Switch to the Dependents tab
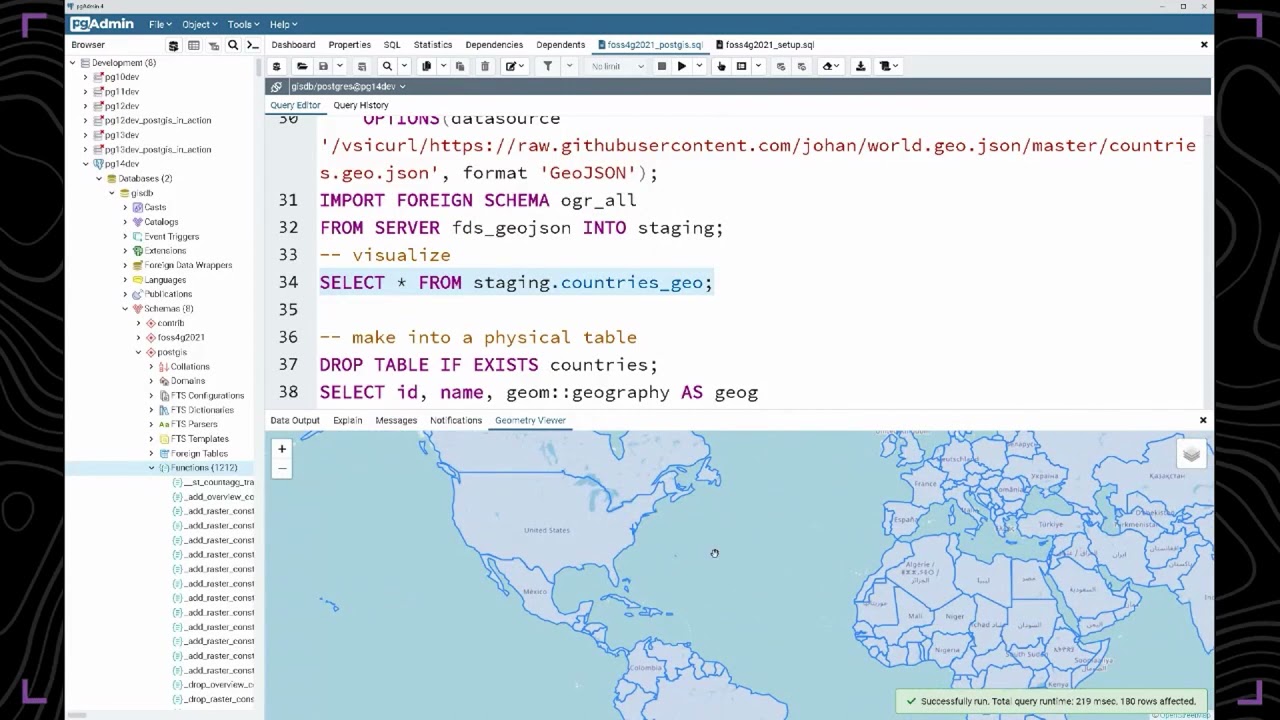1280x720 pixels. tap(560, 45)
